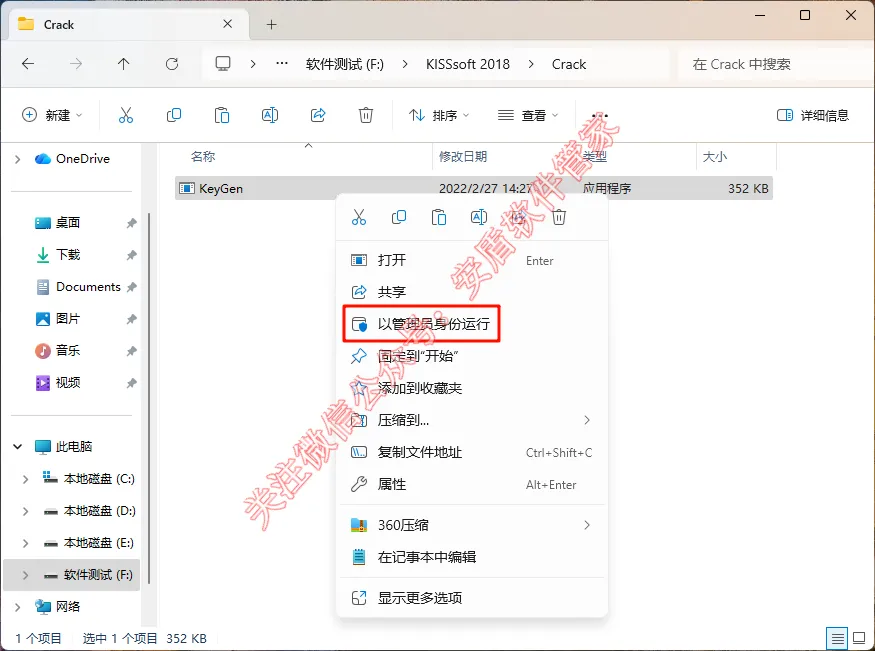Choose 固定到"开始" in the context menu
Image resolution: width=875 pixels, height=651 pixels.
click(472, 356)
